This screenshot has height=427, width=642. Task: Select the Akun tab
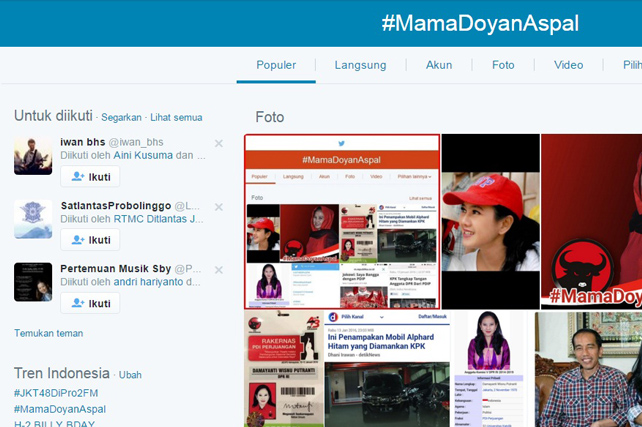coord(439,65)
